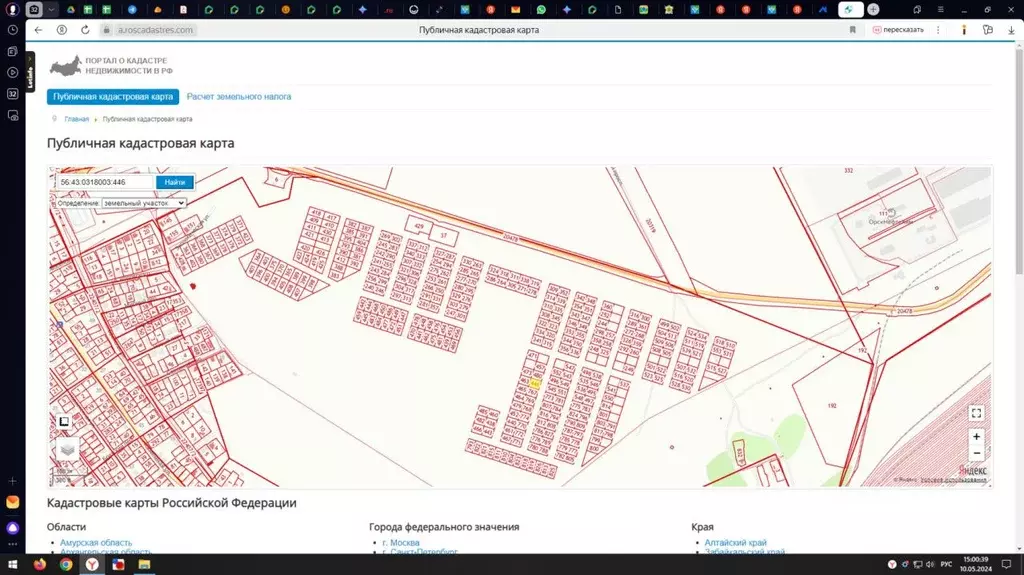Zoom out the map with minus button
1024x575 pixels.
(976, 453)
